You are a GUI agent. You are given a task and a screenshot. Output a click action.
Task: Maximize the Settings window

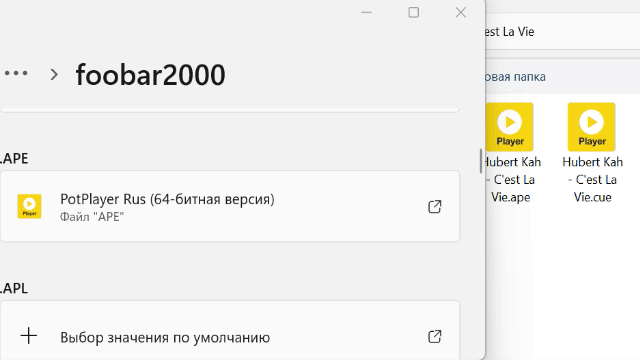coord(413,13)
